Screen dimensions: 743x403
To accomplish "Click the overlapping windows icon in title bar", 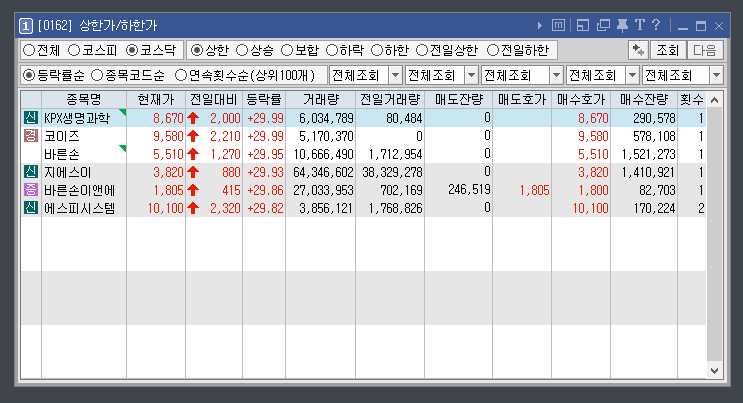I will pos(603,25).
